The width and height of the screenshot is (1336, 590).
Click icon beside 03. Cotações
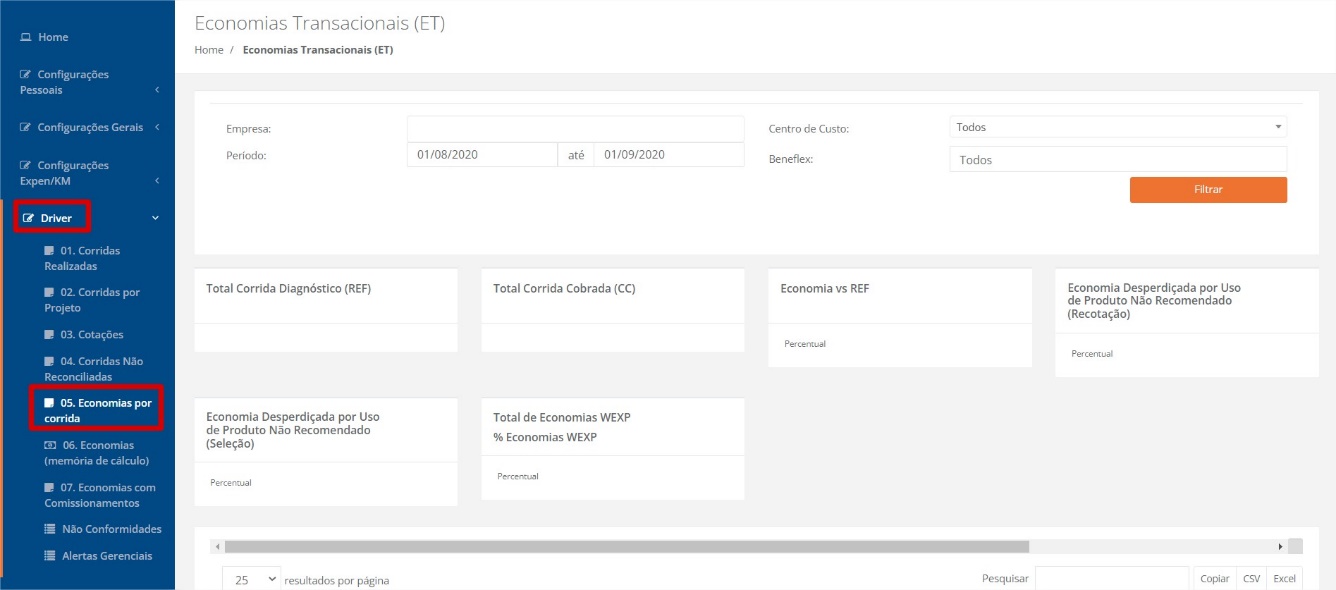click(50, 335)
